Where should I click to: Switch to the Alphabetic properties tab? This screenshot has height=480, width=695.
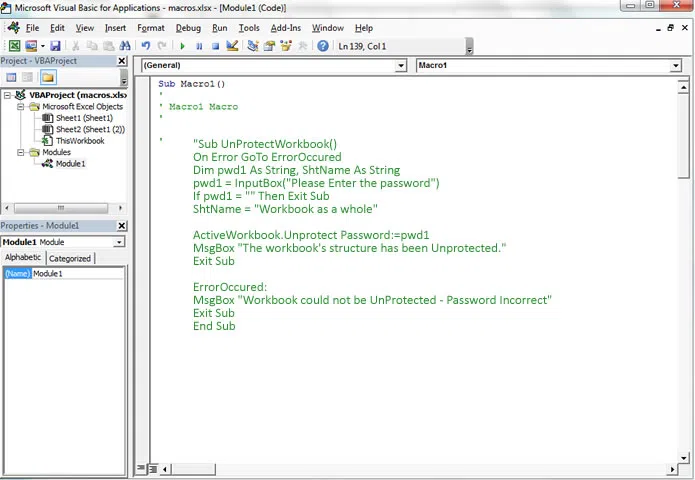tap(23, 257)
